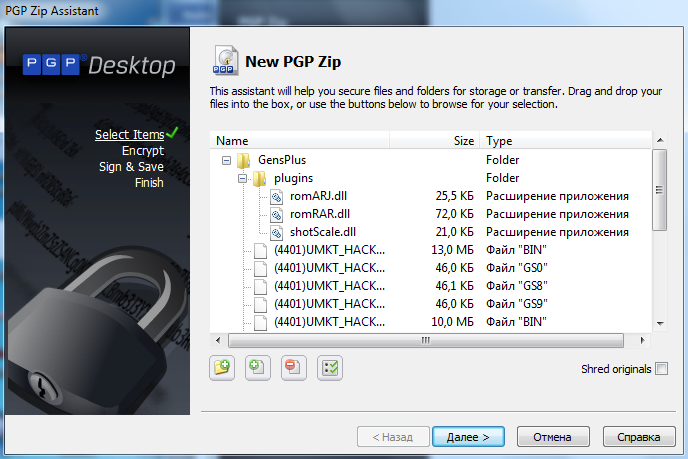688x459 pixels.
Task: Select the GensPlus folder row
Action: pyautogui.click(x=430, y=160)
